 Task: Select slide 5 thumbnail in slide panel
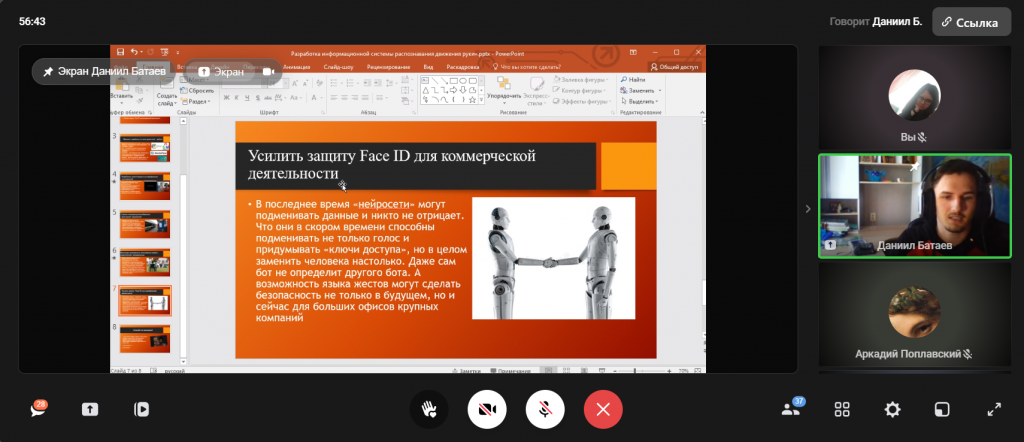pyautogui.click(x=145, y=224)
